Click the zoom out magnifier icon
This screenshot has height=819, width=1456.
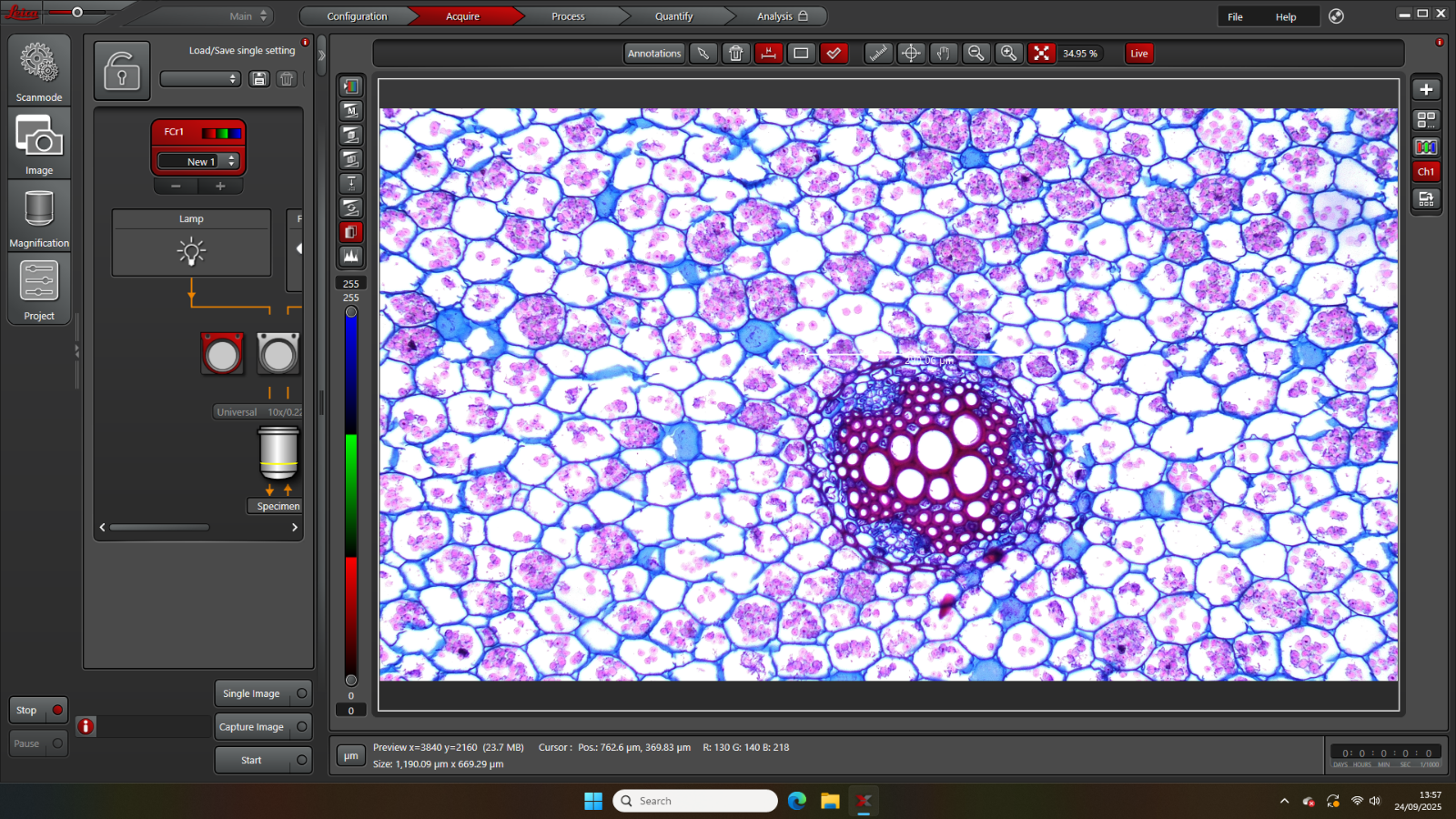point(976,54)
